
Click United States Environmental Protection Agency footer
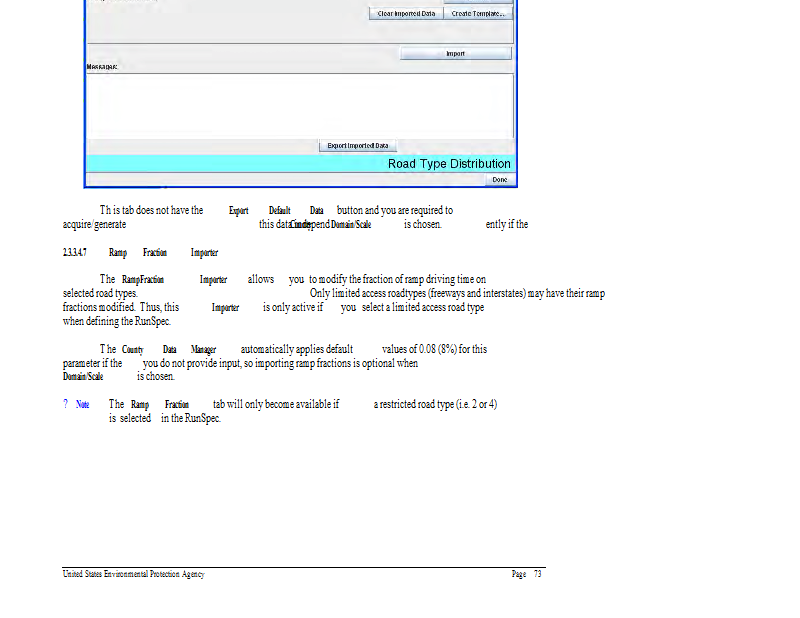point(133,574)
